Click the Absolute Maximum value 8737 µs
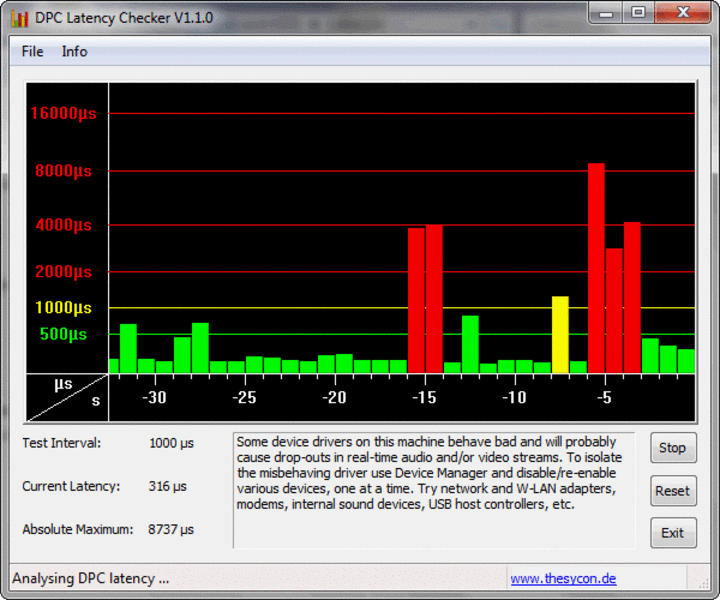 (171, 530)
